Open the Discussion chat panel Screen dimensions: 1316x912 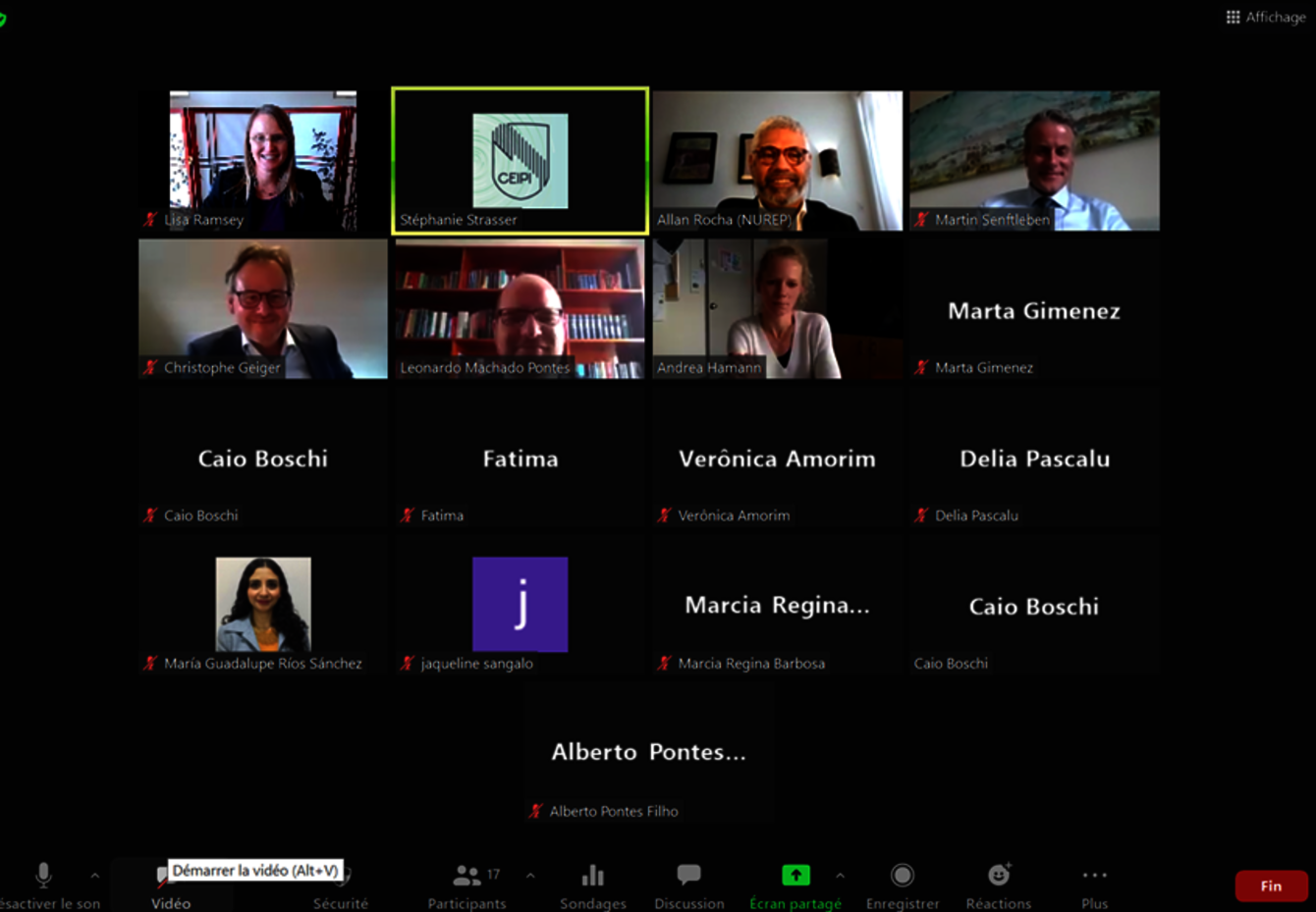(688, 885)
